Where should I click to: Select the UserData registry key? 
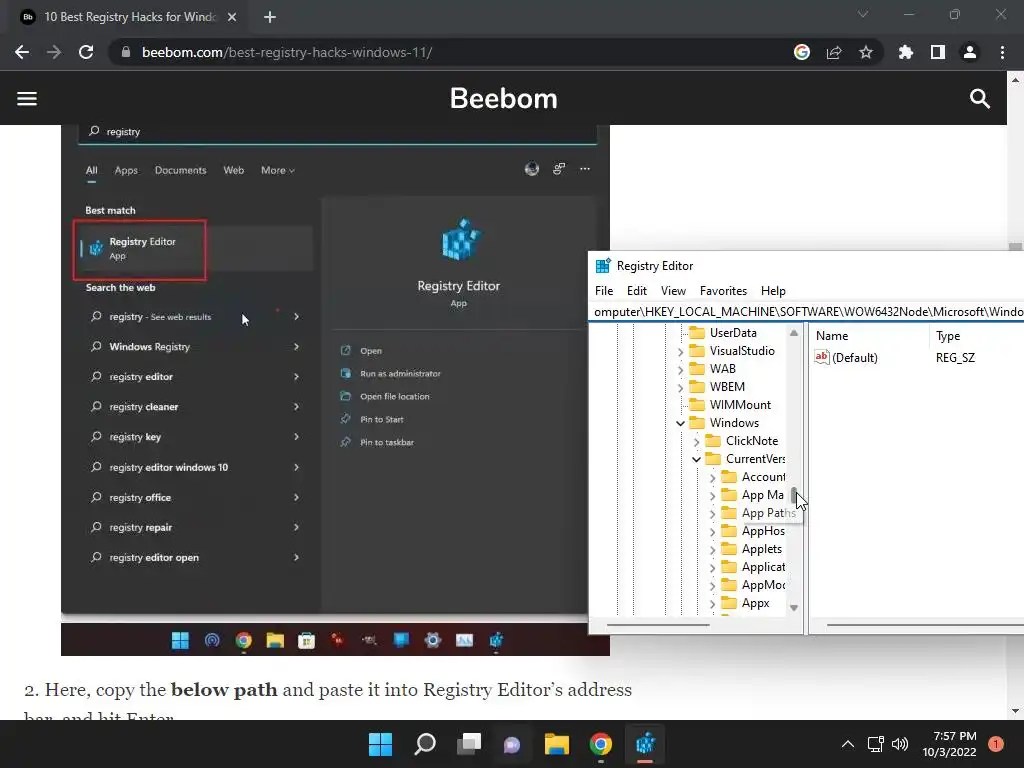click(733, 332)
